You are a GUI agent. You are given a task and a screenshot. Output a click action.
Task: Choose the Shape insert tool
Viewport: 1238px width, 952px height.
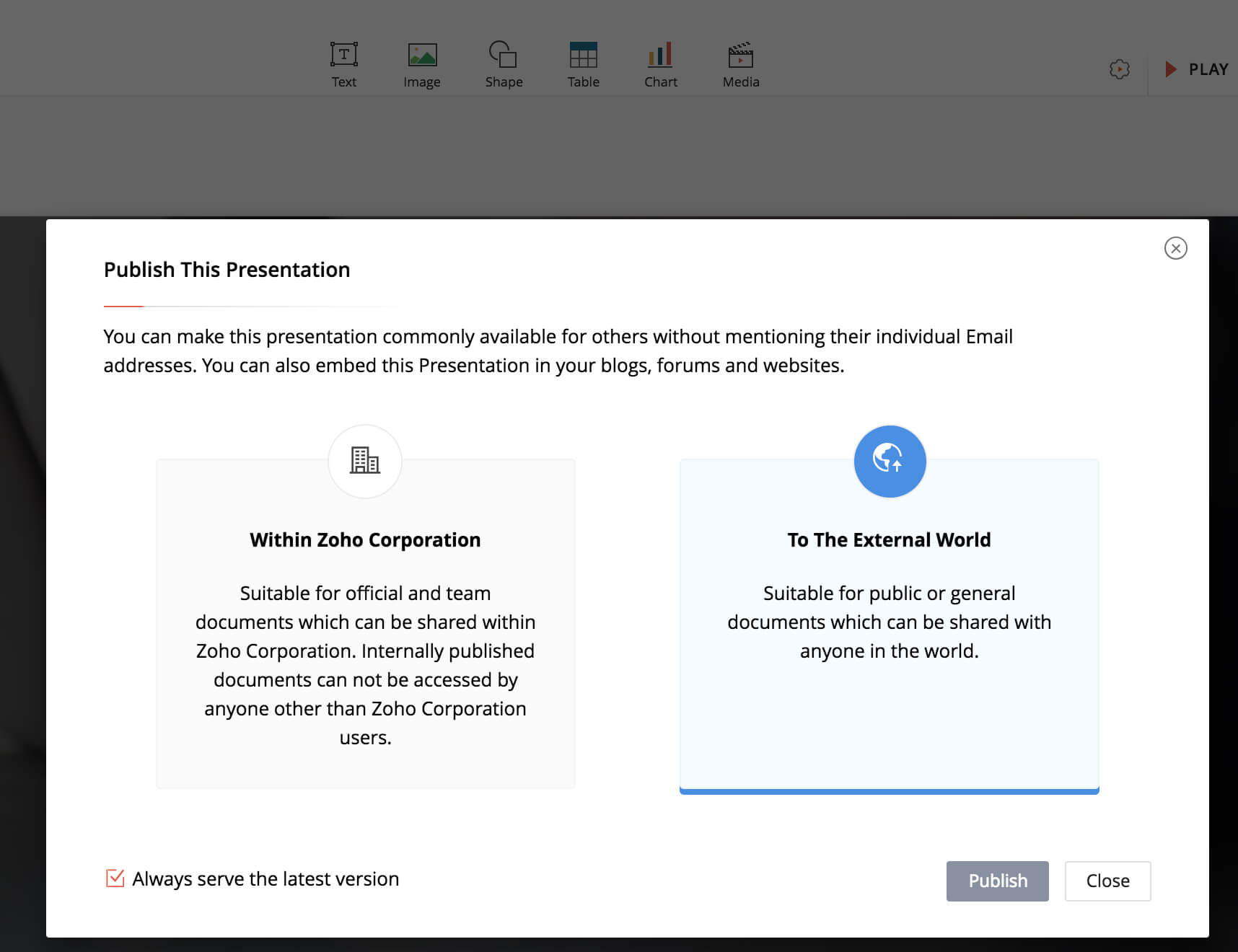tap(504, 65)
